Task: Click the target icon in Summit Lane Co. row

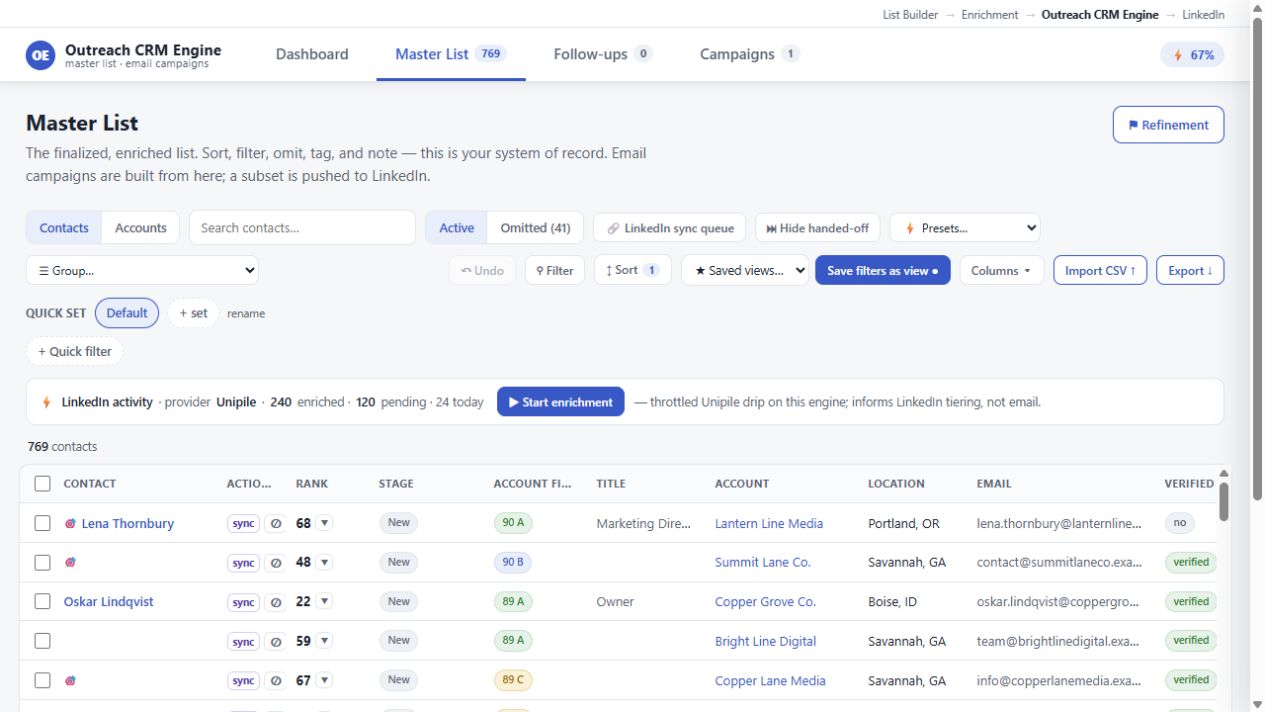Action: point(70,563)
